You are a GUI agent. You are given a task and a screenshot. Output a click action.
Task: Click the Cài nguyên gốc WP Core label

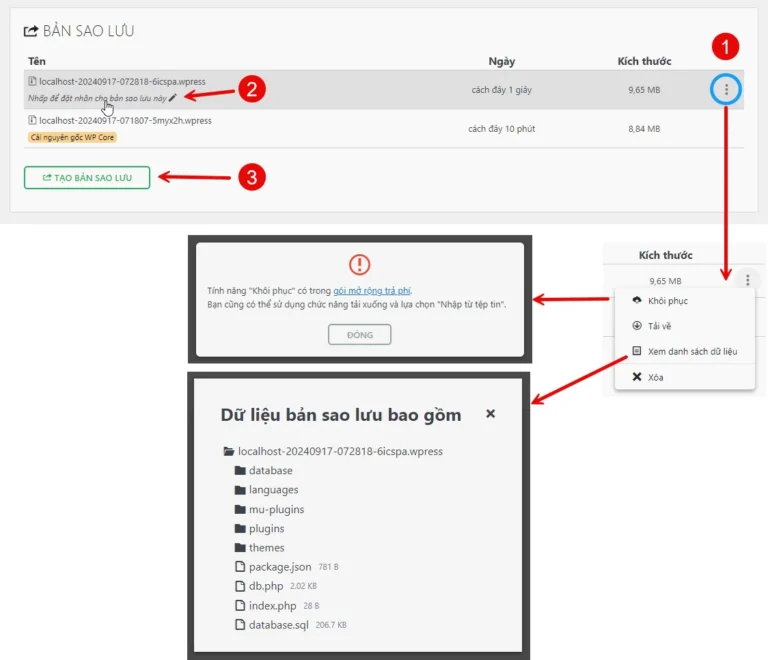click(x=72, y=138)
